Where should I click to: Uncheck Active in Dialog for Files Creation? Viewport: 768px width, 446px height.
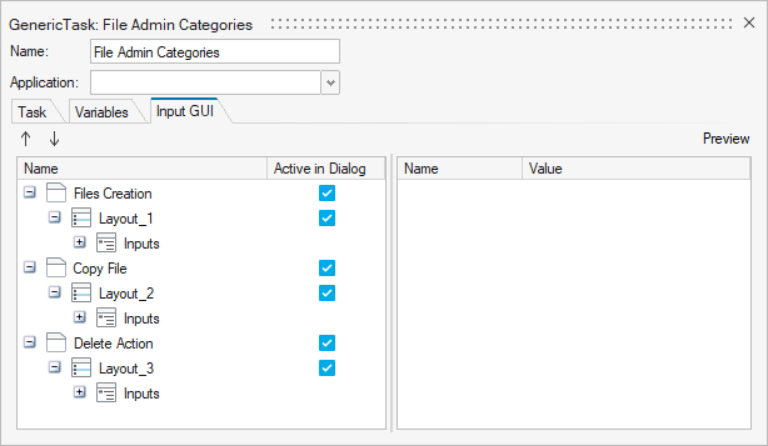(327, 193)
